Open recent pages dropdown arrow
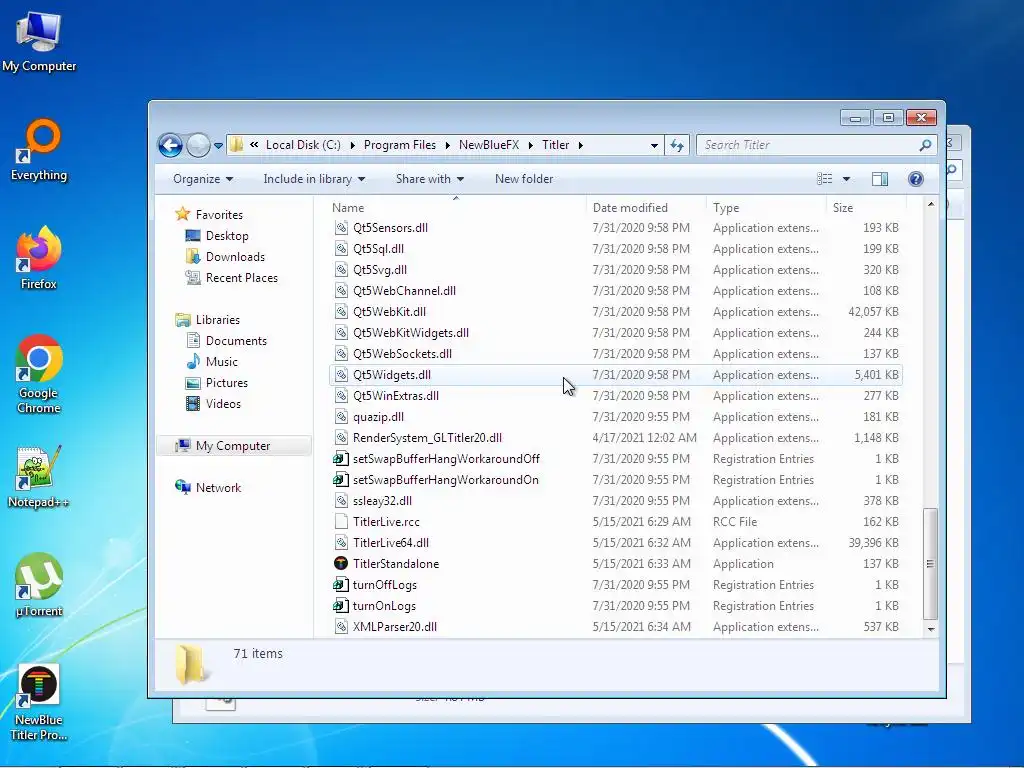Image resolution: width=1024 pixels, height=768 pixels. (x=218, y=146)
